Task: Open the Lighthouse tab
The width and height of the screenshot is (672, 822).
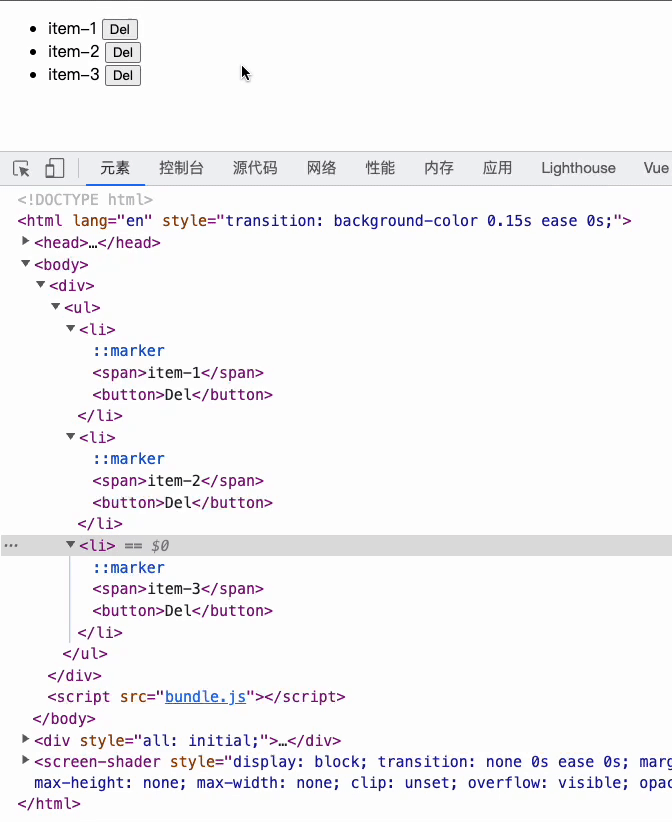Action: (x=579, y=168)
